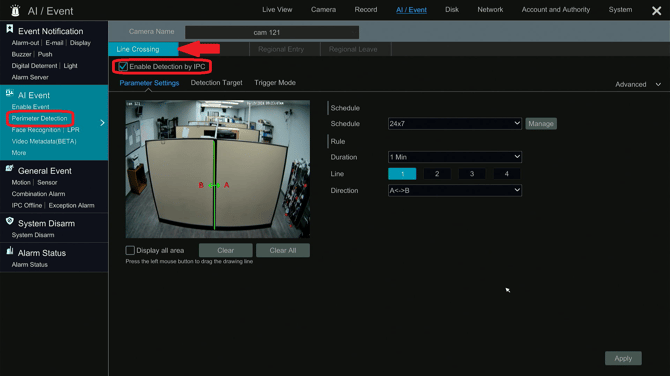
Task: Click the AI / Event alarm bell icon
Action: pos(15,10)
